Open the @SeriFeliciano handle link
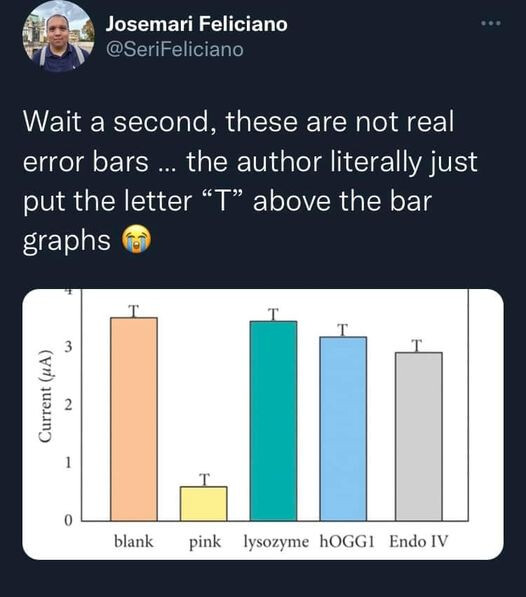The width and height of the screenshot is (526, 597). (175, 49)
